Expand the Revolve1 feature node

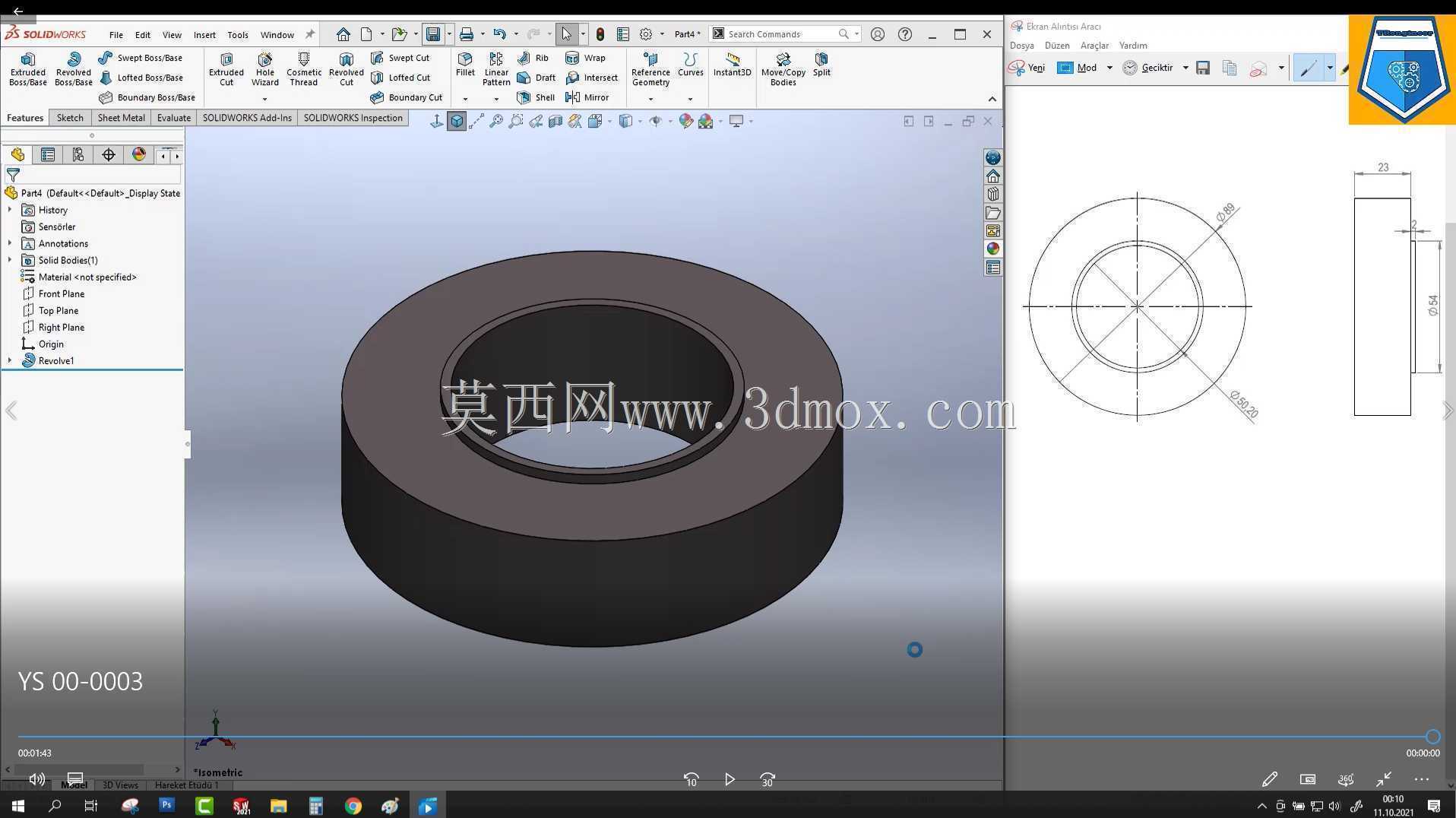(10, 360)
